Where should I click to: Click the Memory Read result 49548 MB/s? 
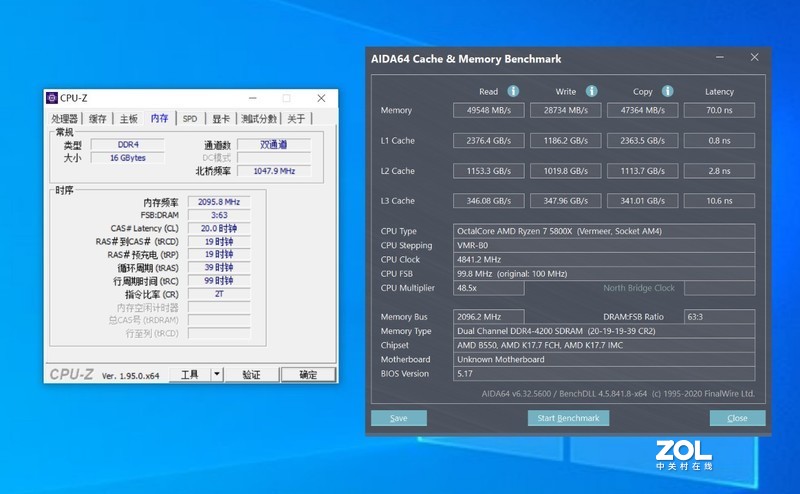[489, 110]
